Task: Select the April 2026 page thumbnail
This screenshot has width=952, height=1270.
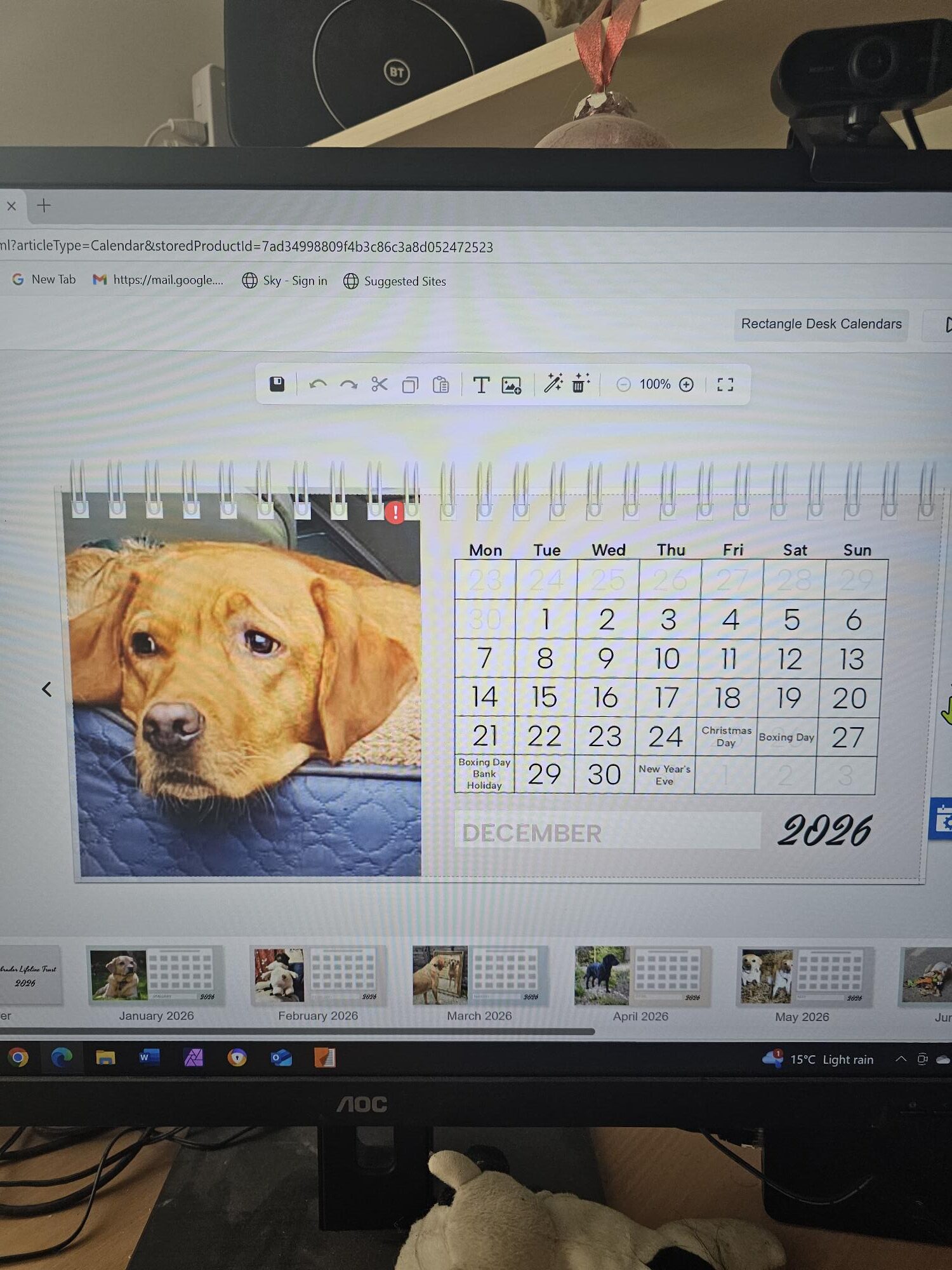Action: pyautogui.click(x=642, y=977)
